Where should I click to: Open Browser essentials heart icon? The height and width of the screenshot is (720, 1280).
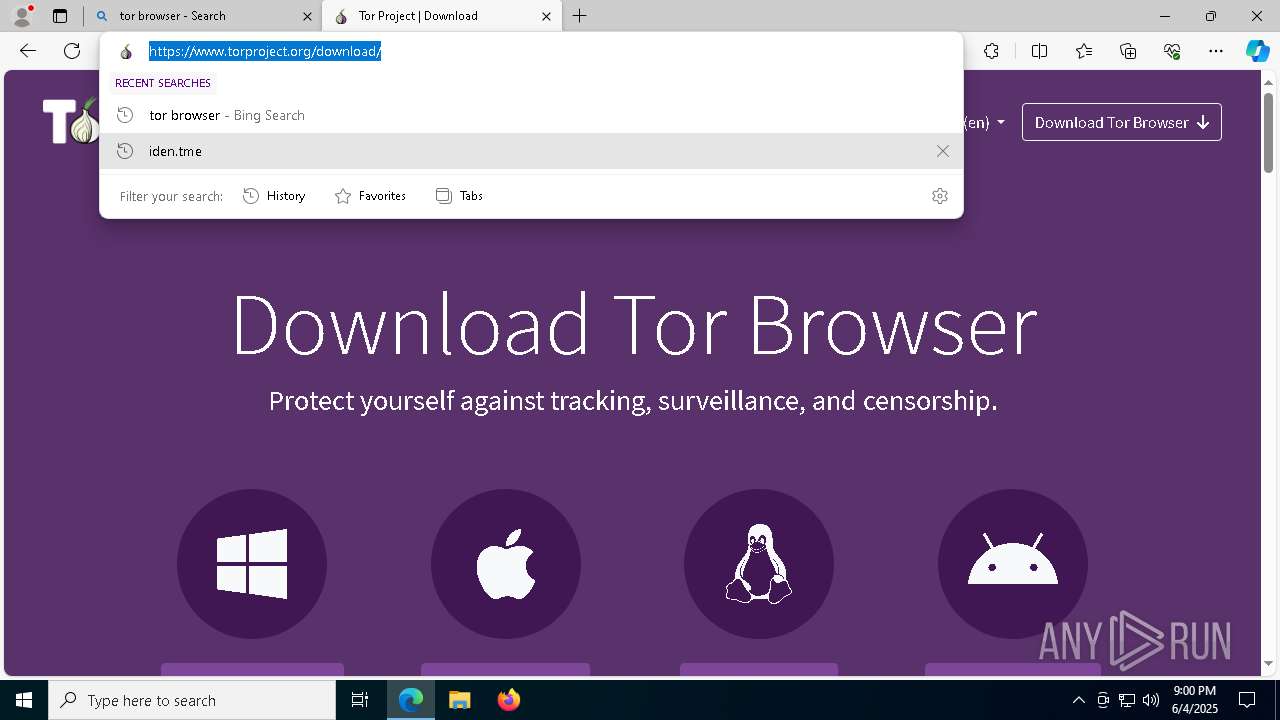[x=1172, y=51]
